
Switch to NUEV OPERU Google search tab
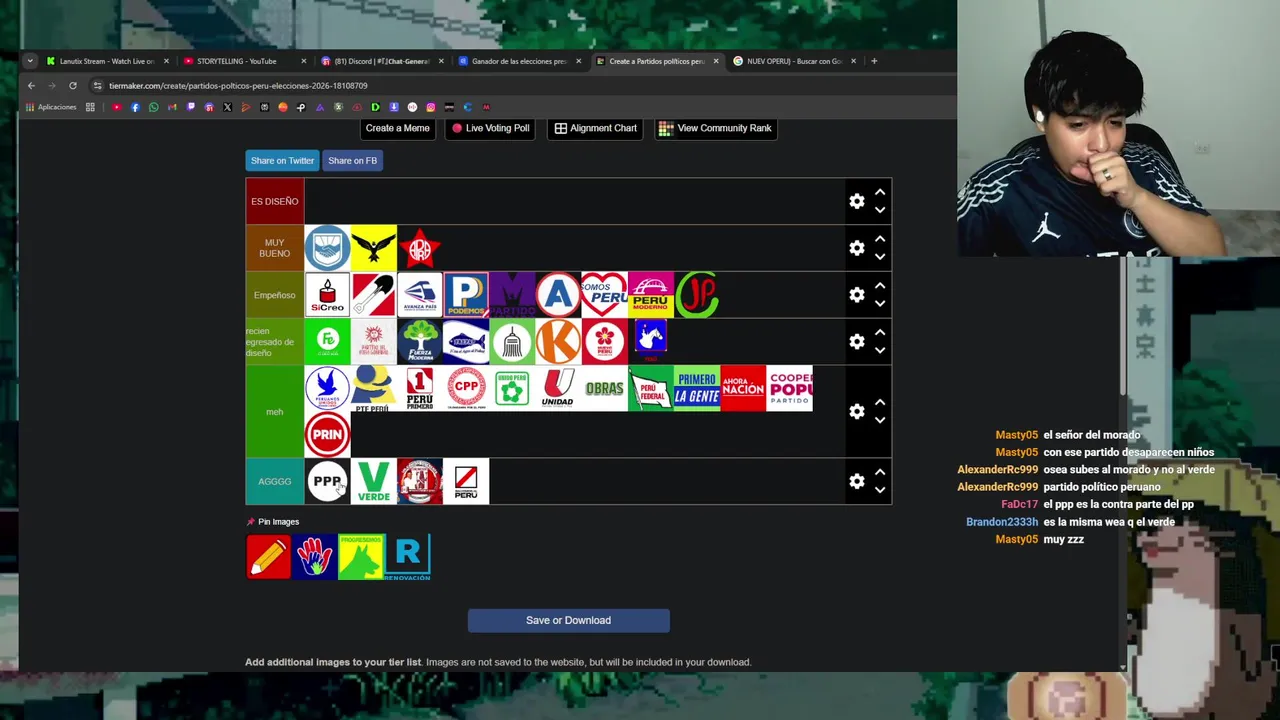[794, 61]
